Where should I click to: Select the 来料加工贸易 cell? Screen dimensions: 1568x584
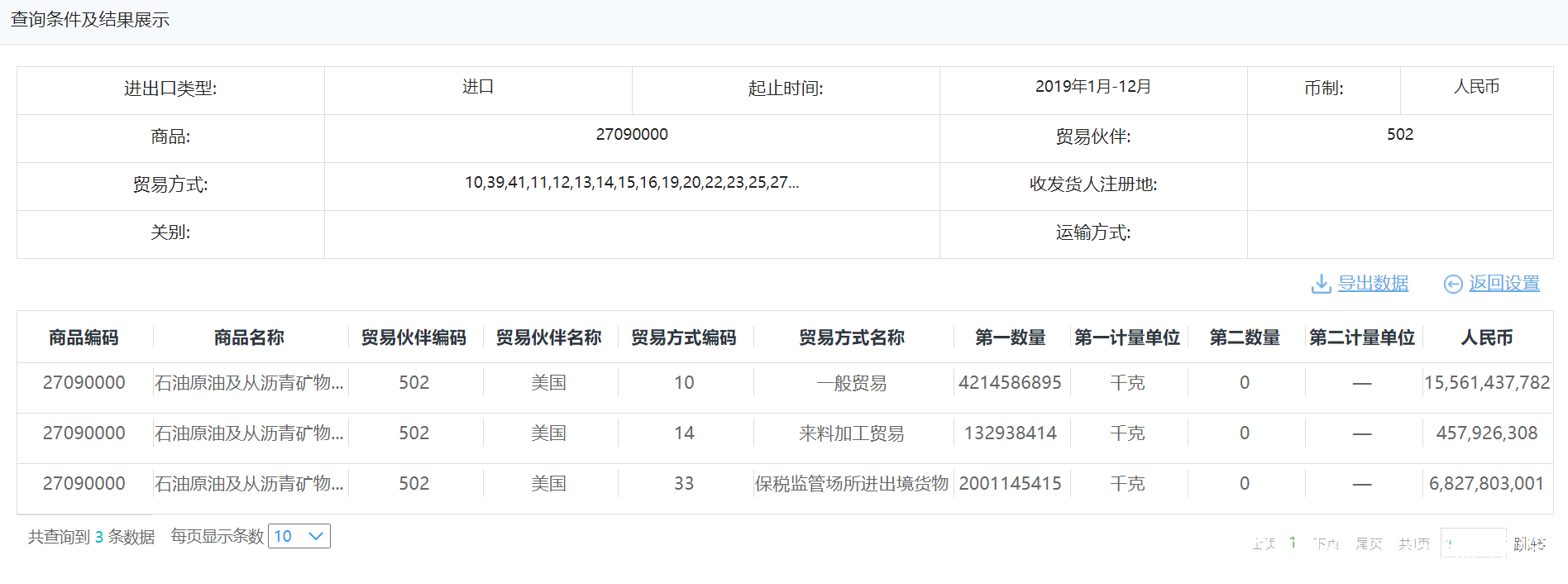tap(852, 433)
